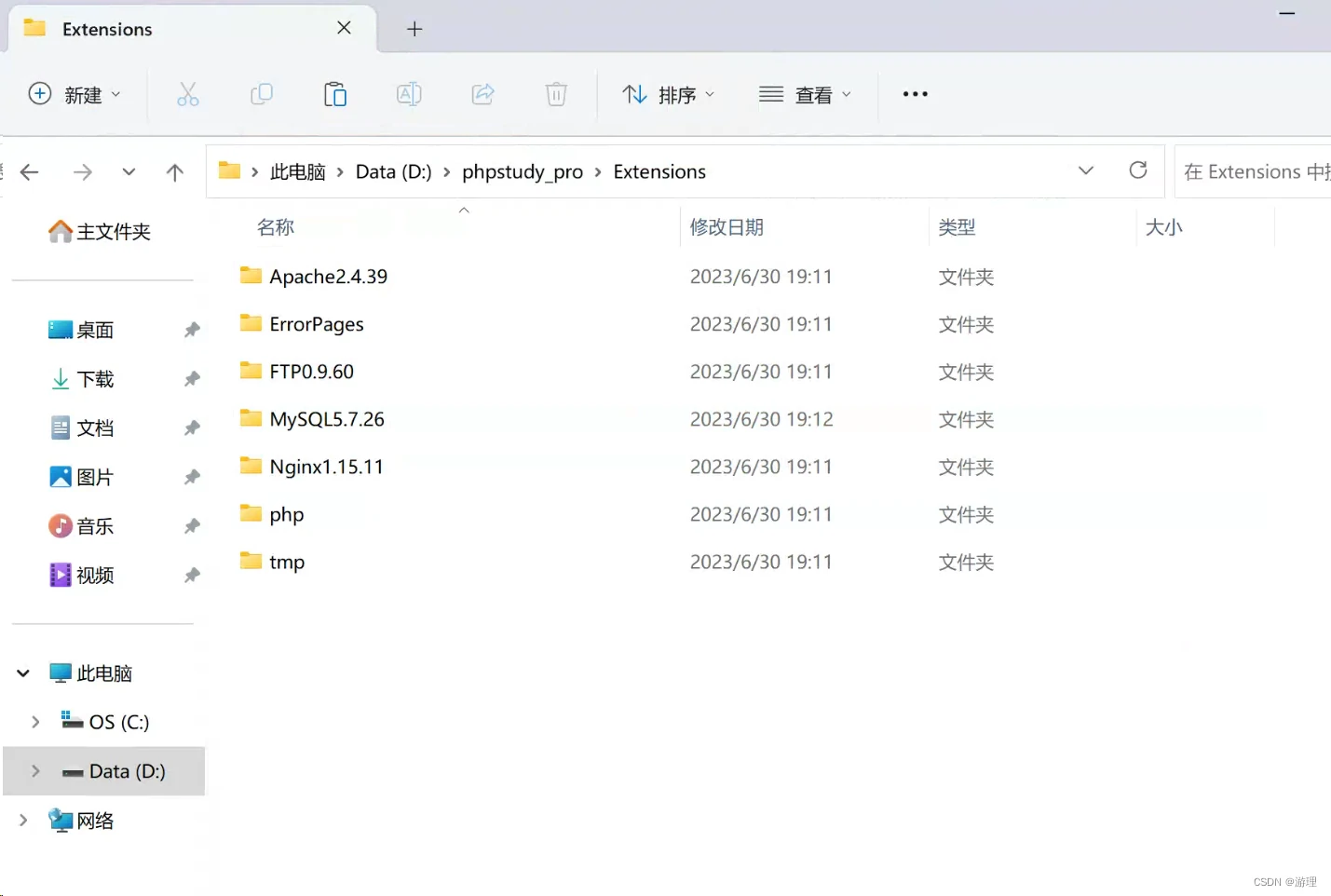1331x896 pixels.
Task: Click the Share icon in toolbar
Action: click(482, 94)
